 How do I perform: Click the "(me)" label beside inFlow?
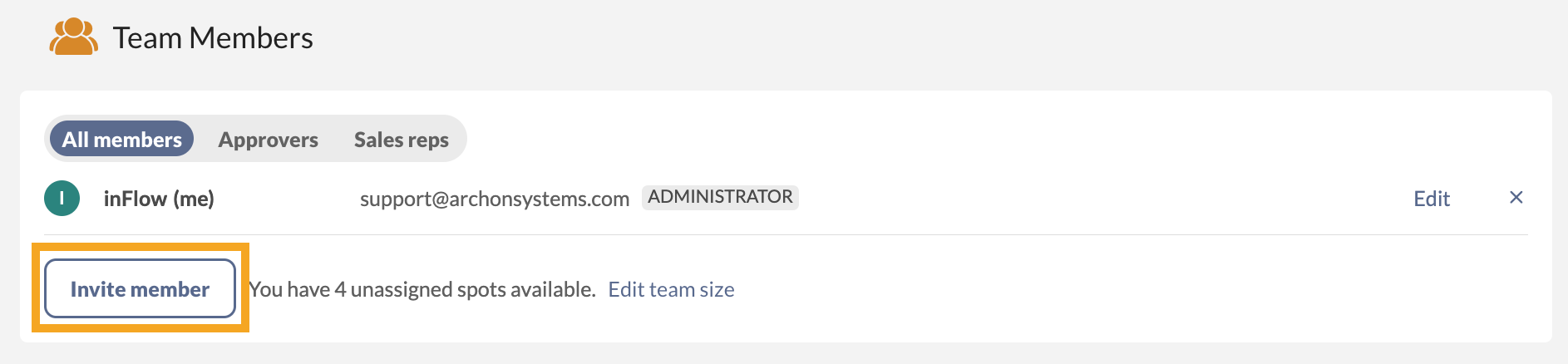(x=194, y=199)
